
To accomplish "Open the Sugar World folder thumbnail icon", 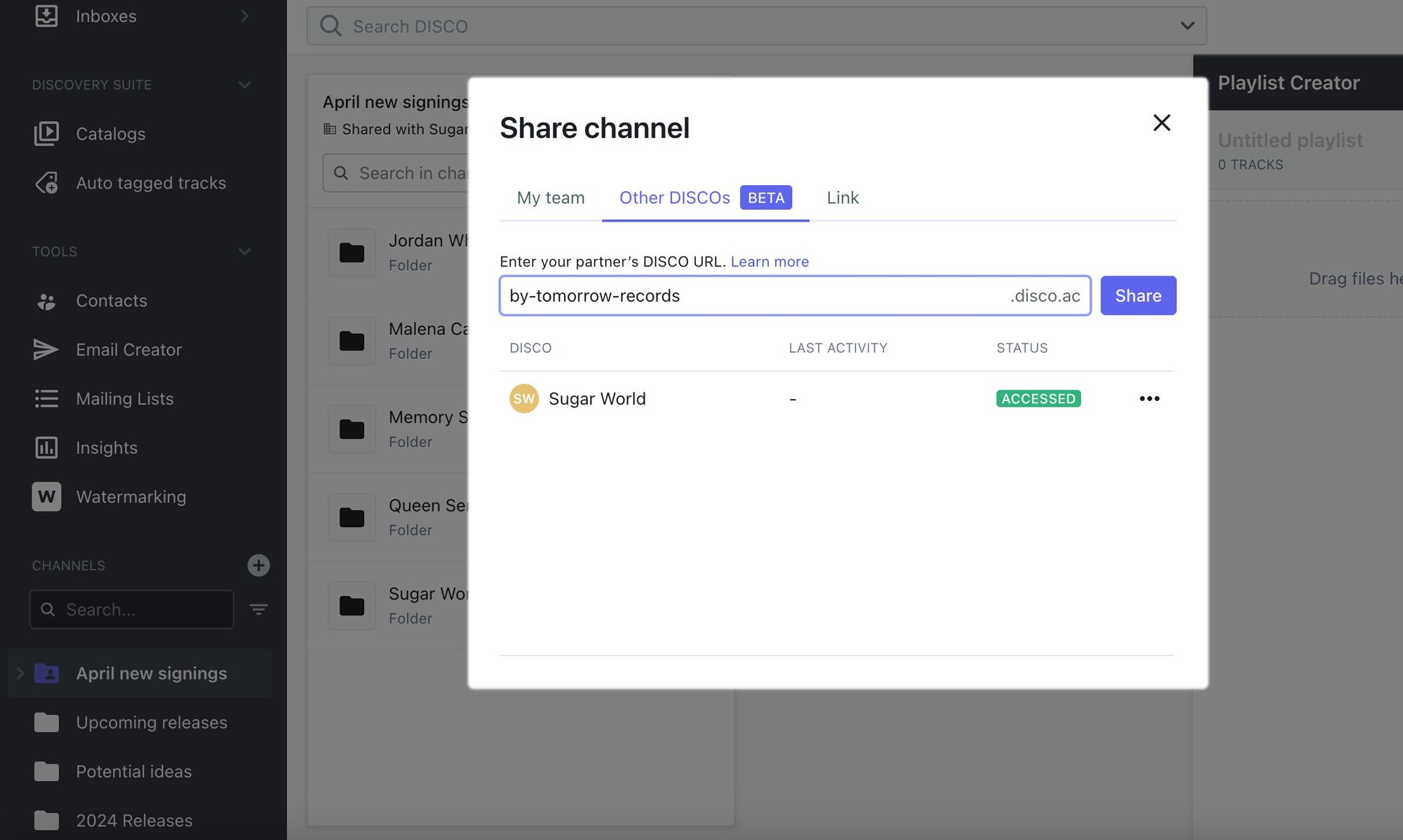I will (x=351, y=606).
